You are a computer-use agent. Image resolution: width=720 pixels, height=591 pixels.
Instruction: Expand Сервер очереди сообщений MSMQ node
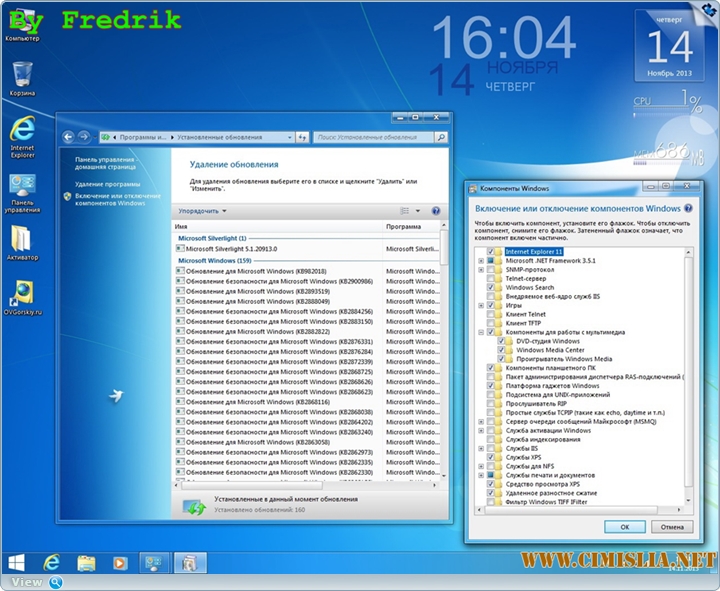481,422
